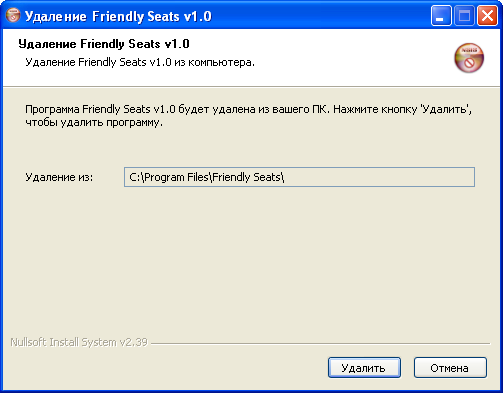Viewport: 503px width, 393px height.
Task: Click the blank blue area of title bar
Action: tap(320, 16)
